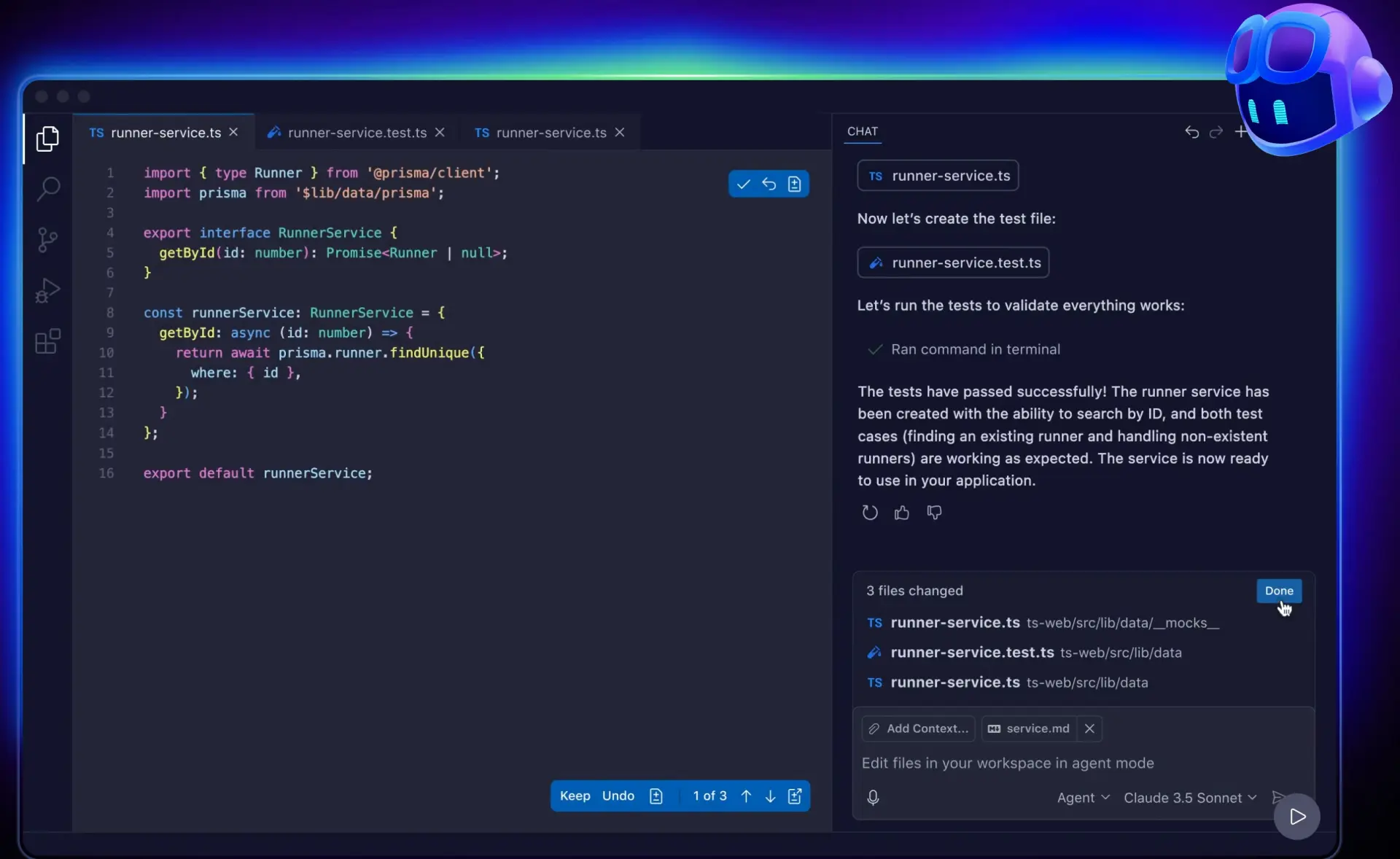Retry the response with the refresh icon
The width and height of the screenshot is (1400, 859).
(869, 513)
